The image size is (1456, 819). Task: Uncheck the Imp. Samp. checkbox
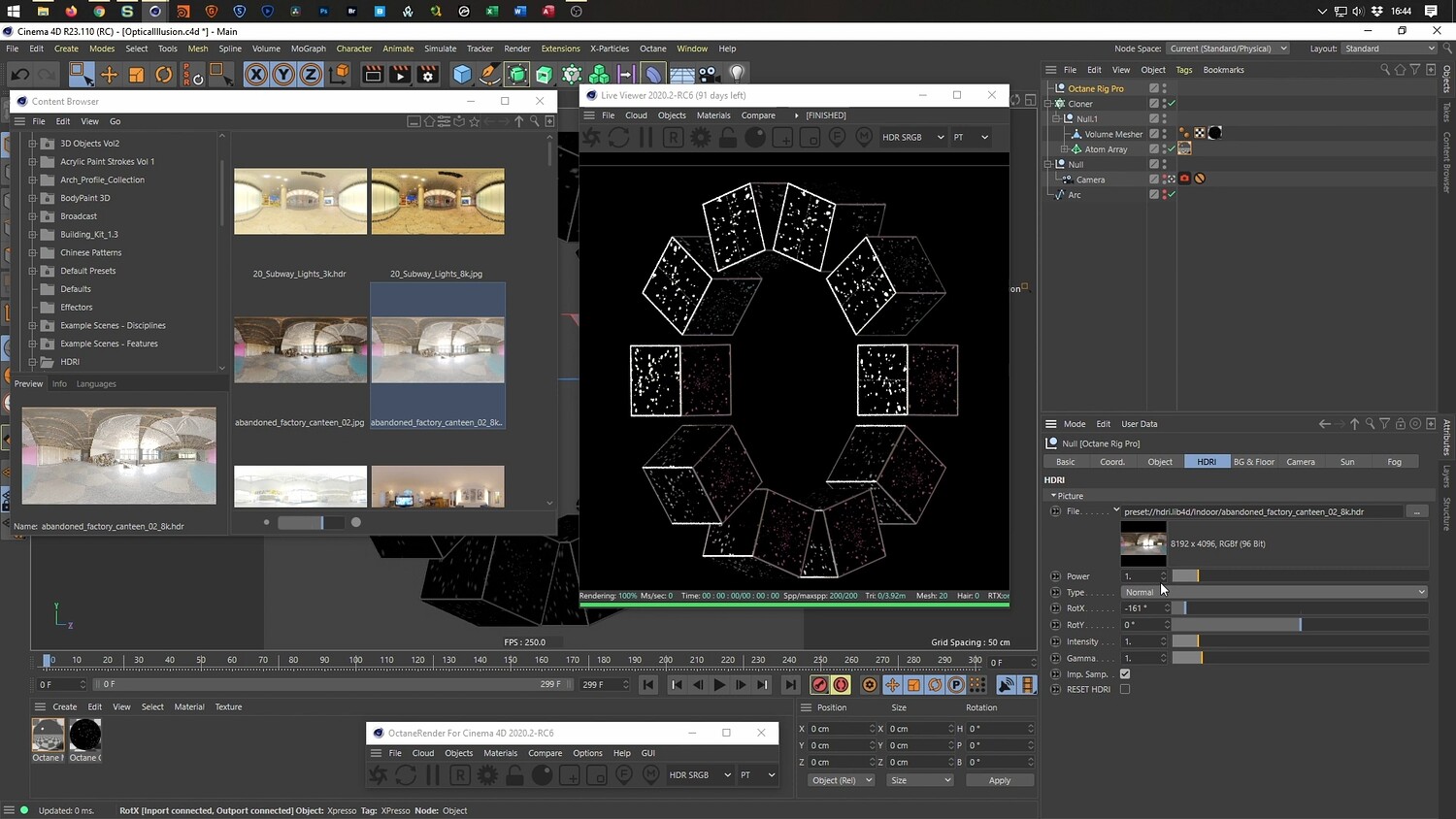[x=1125, y=674]
